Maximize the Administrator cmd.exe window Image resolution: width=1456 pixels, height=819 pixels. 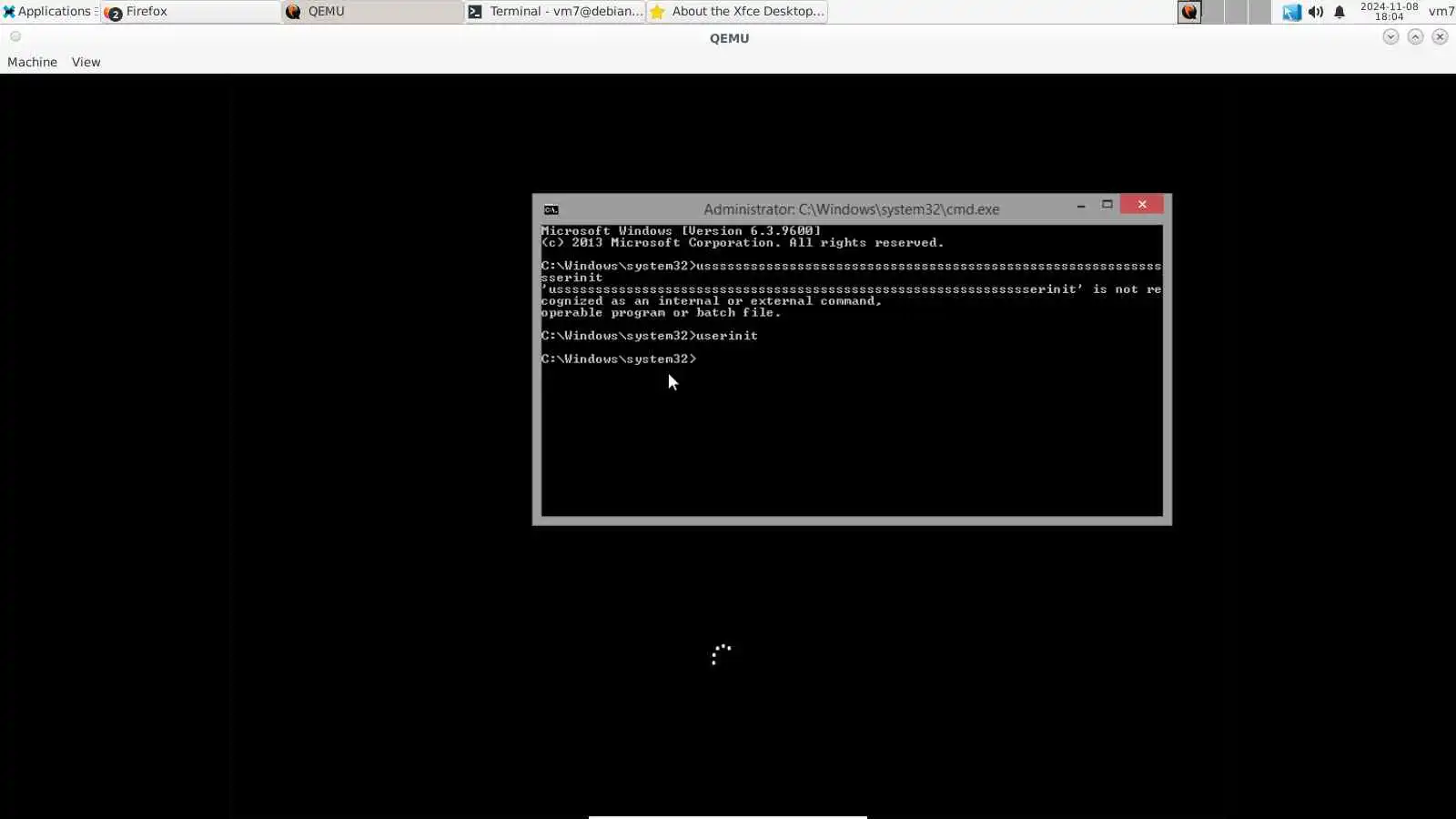1107,205
